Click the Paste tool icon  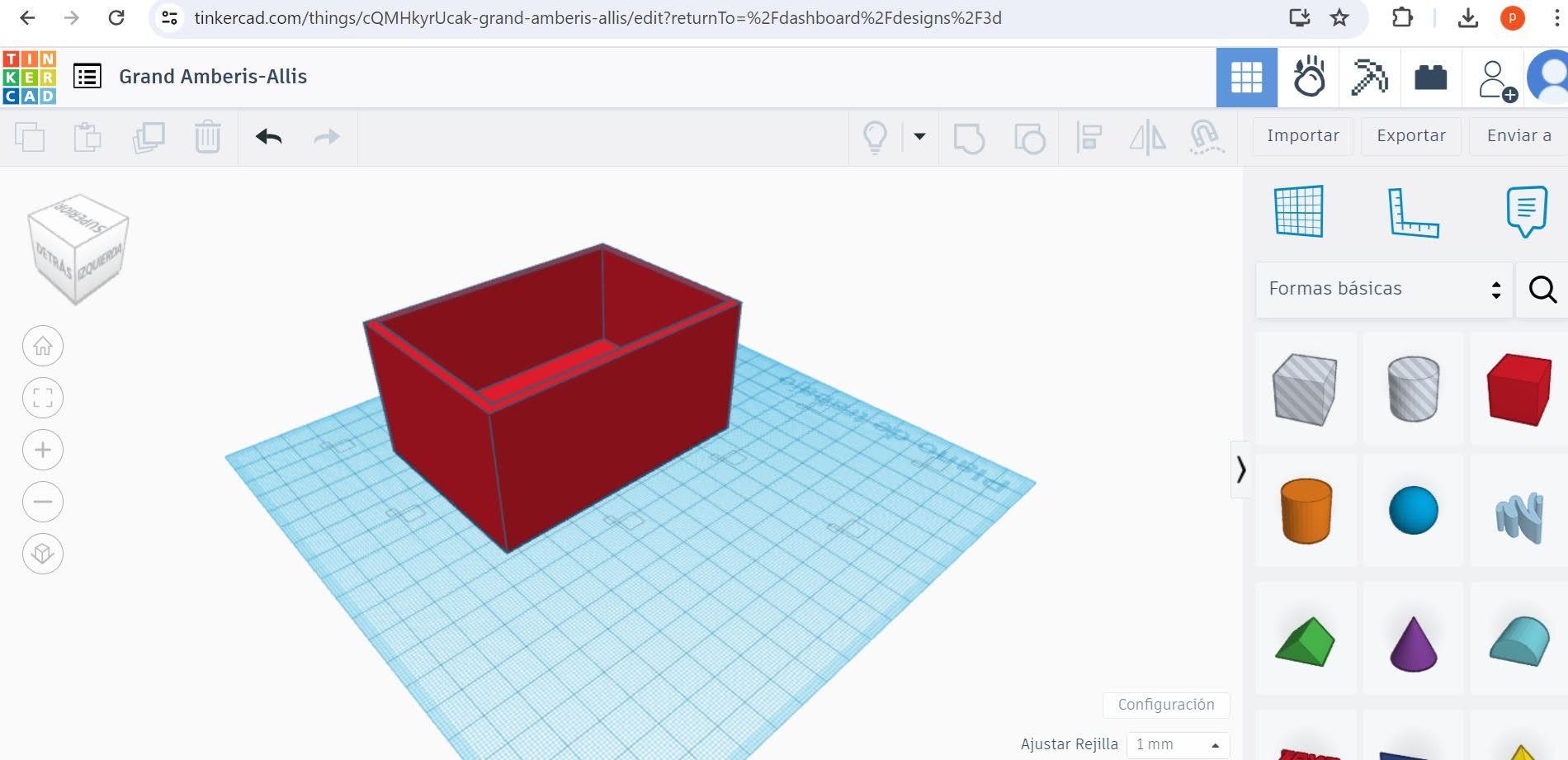[x=87, y=137]
